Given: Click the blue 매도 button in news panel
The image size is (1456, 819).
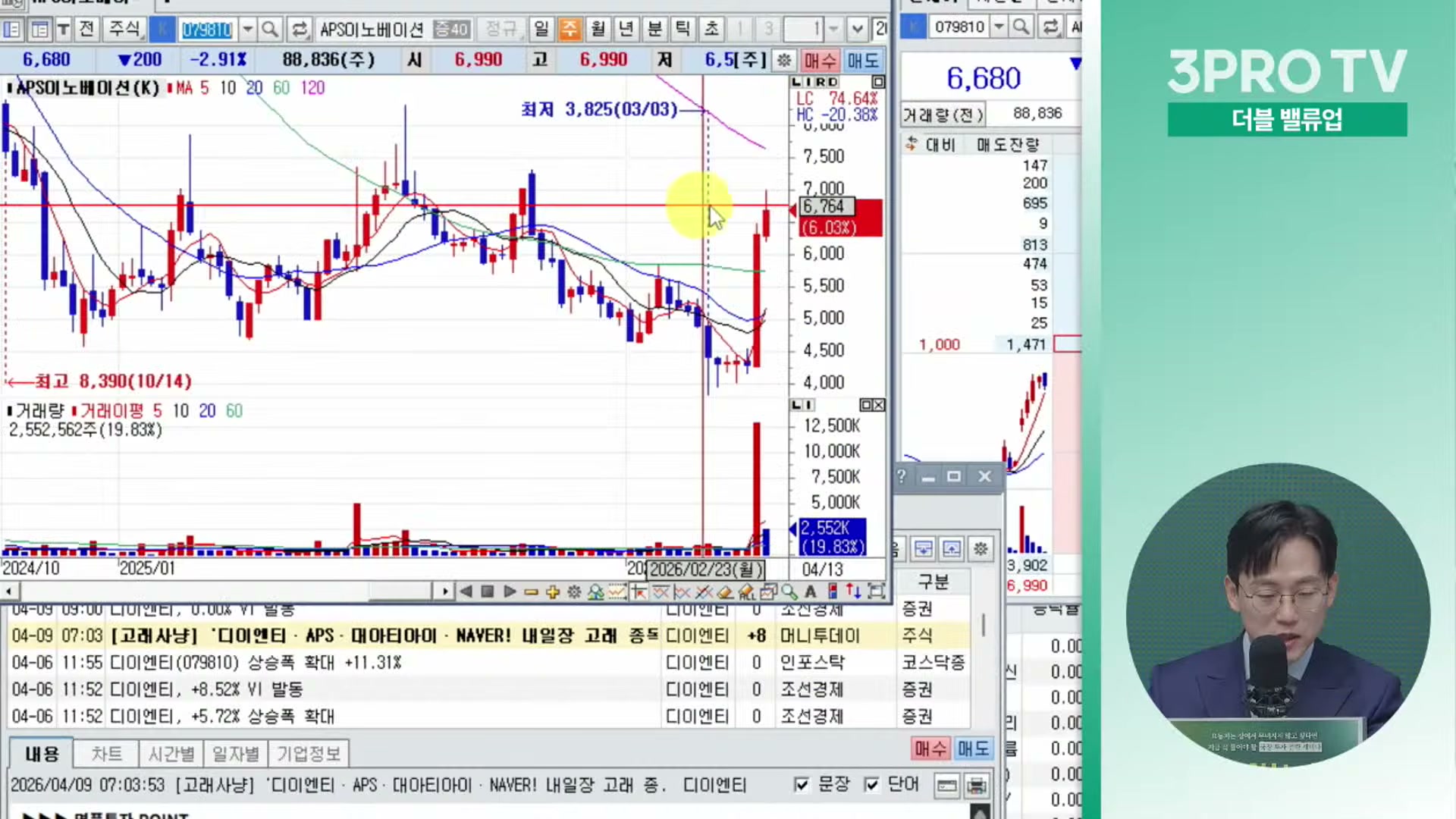Looking at the screenshot, I should [973, 749].
